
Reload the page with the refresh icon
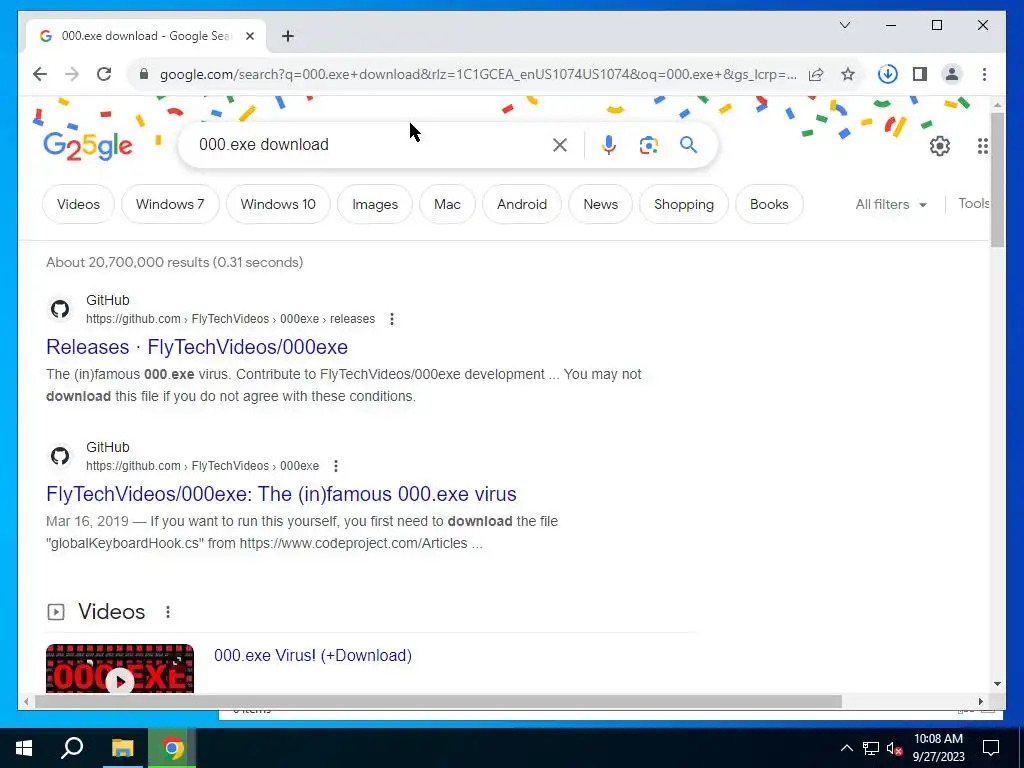tap(104, 74)
